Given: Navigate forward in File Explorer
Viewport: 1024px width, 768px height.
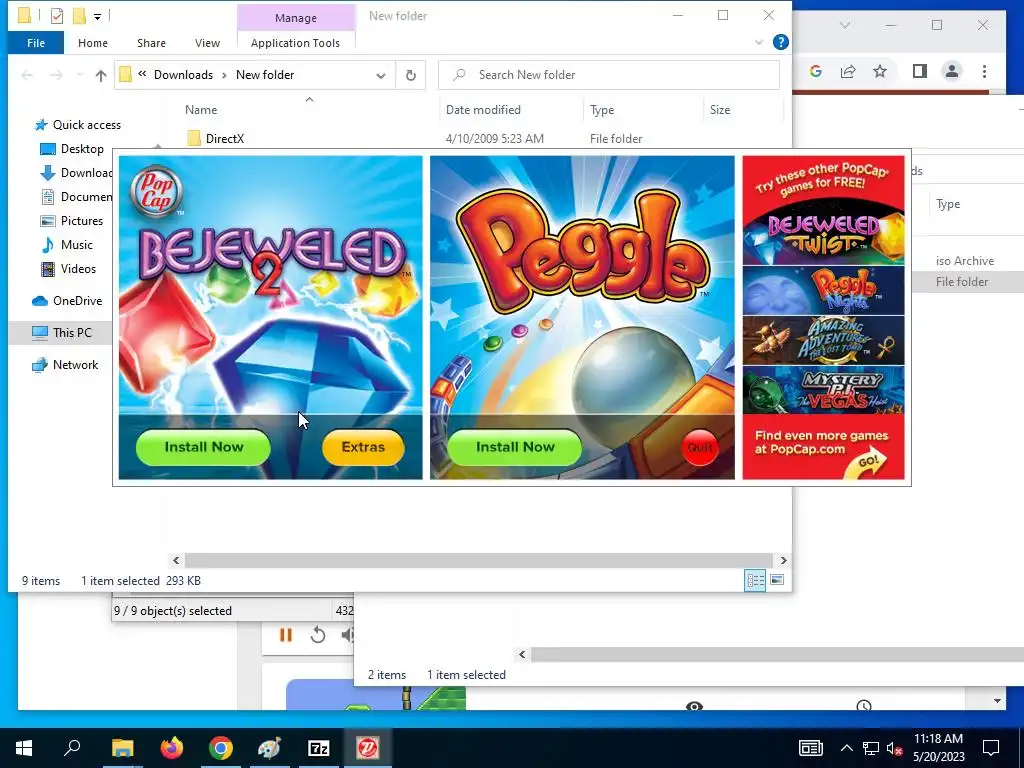Looking at the screenshot, I should tap(57, 75).
